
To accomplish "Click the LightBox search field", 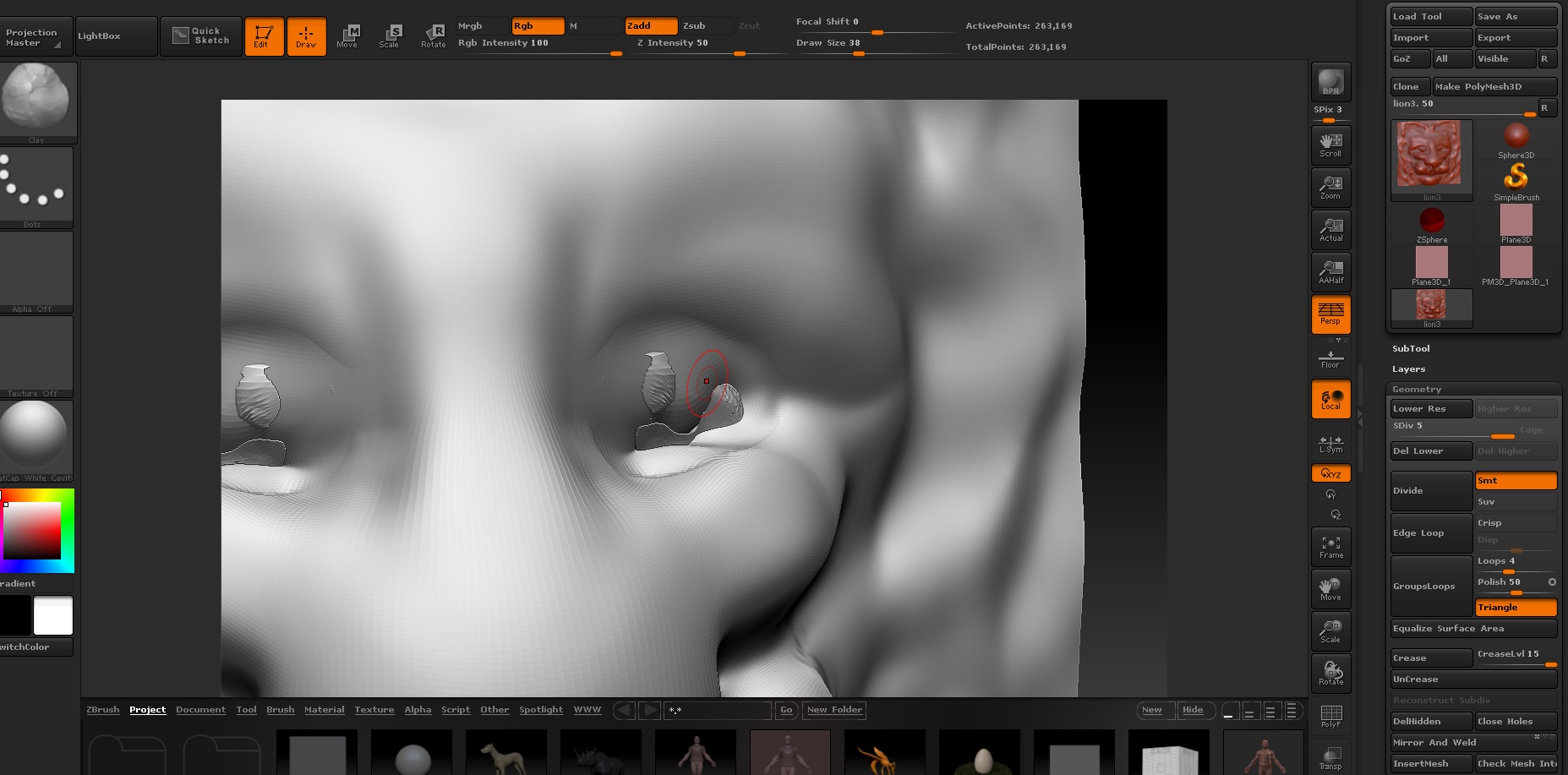I will [718, 710].
